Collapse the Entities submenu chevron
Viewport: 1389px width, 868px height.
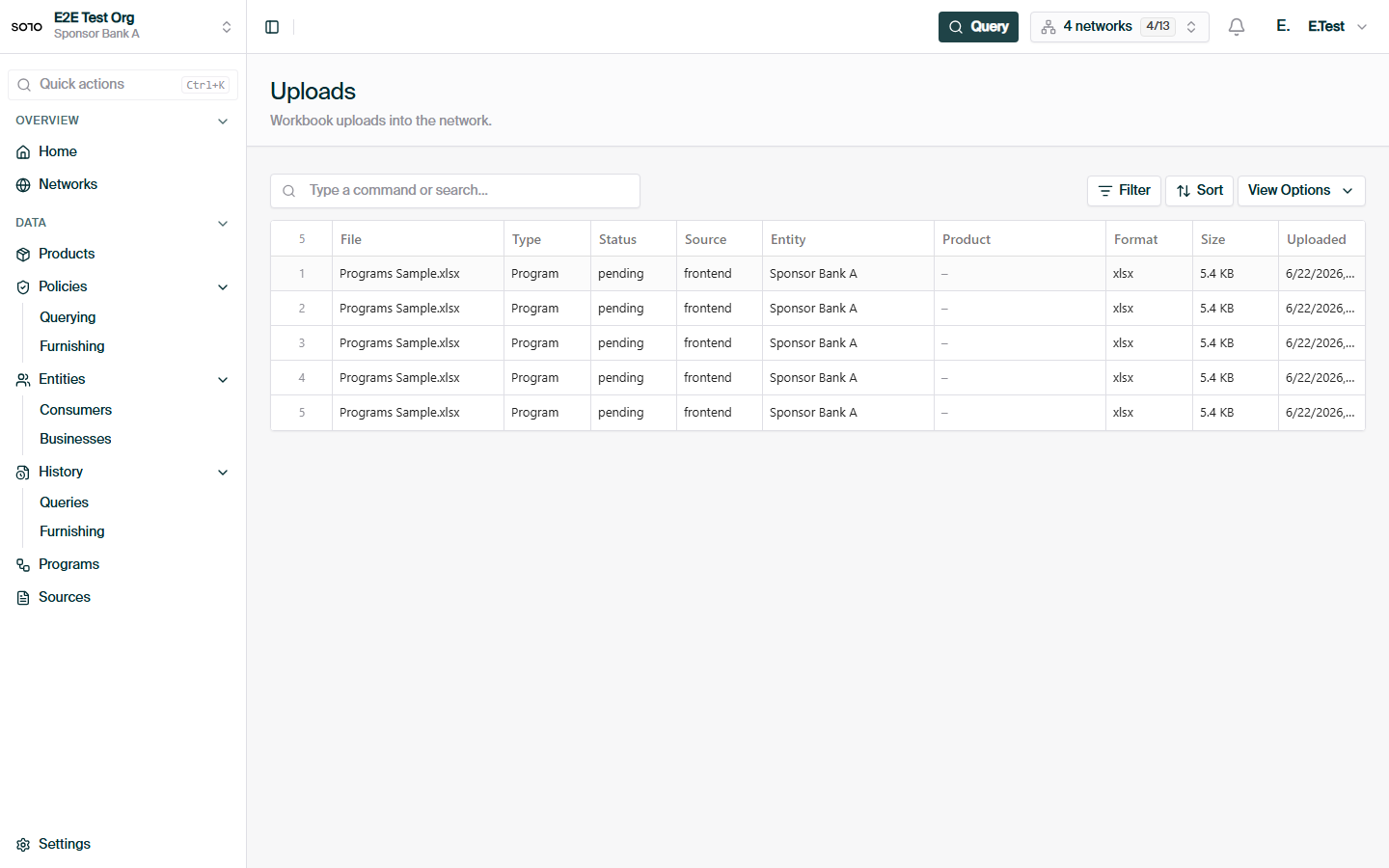(223, 380)
